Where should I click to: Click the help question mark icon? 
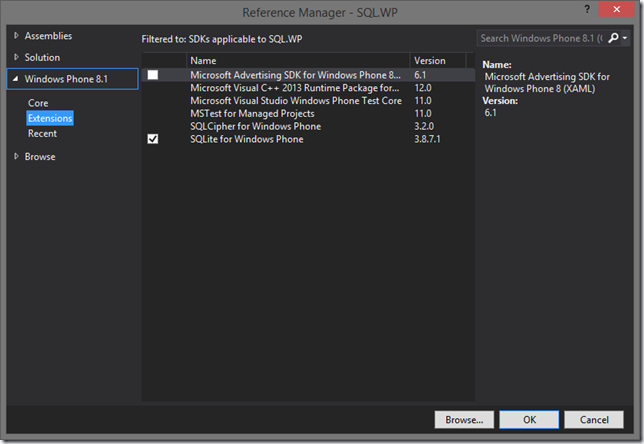pos(587,9)
